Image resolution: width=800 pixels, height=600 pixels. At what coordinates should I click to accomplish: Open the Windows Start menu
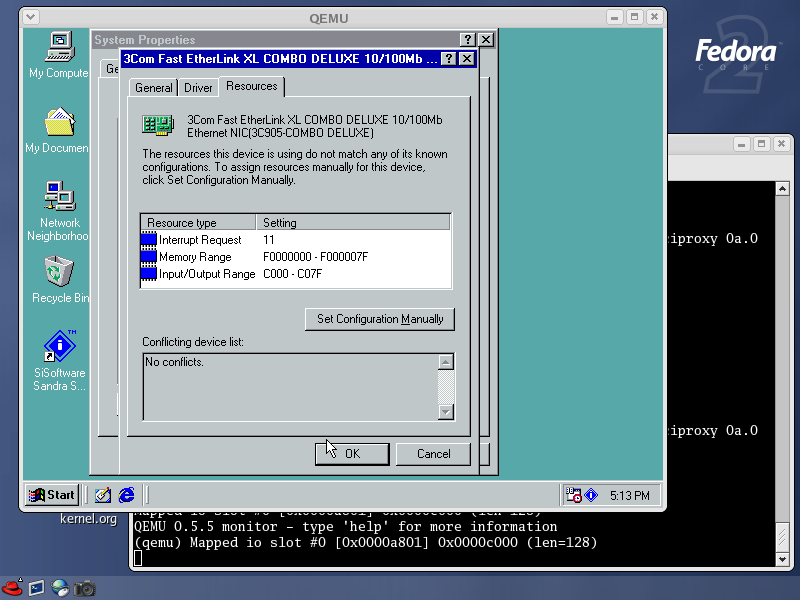click(x=52, y=495)
